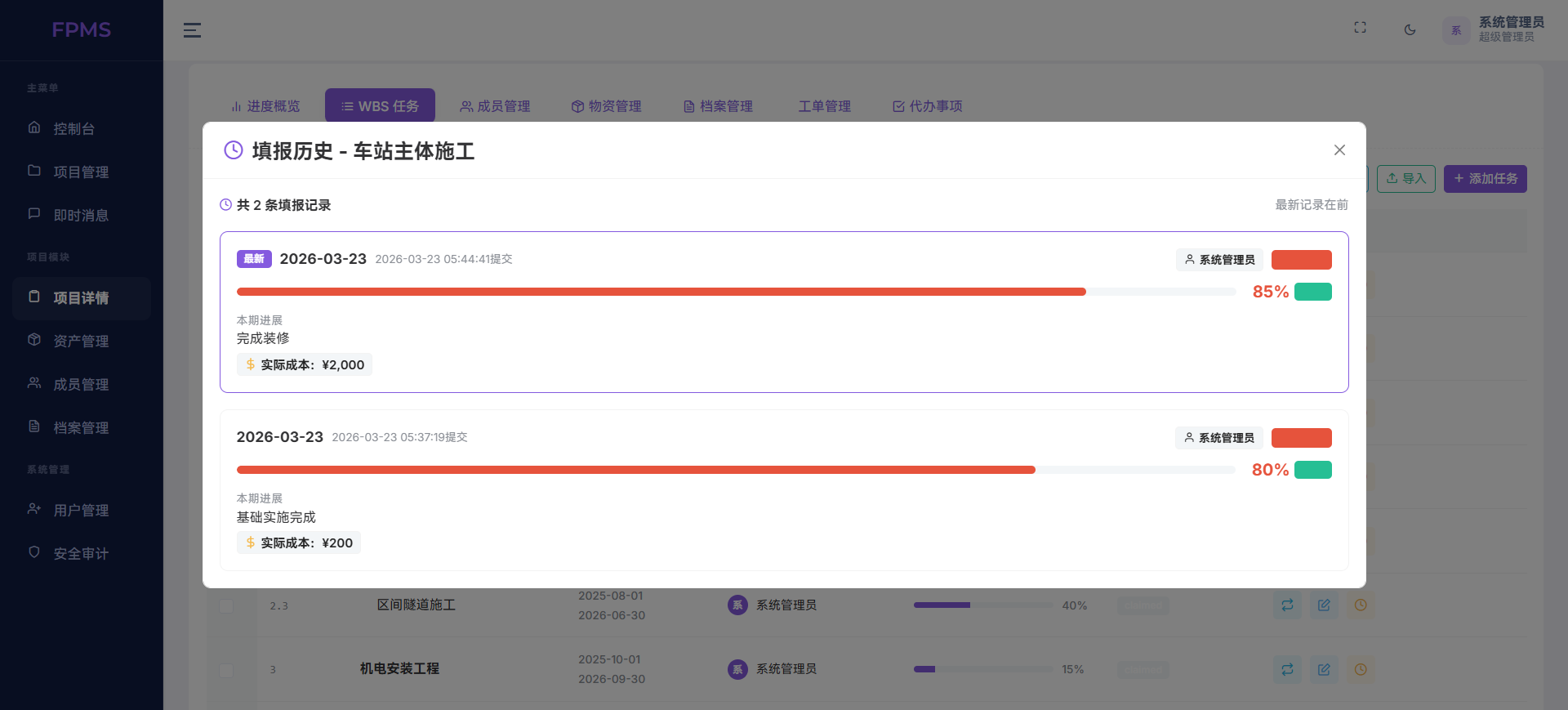1568x710 pixels.
Task: Click the 导入 import button
Action: point(1405,179)
